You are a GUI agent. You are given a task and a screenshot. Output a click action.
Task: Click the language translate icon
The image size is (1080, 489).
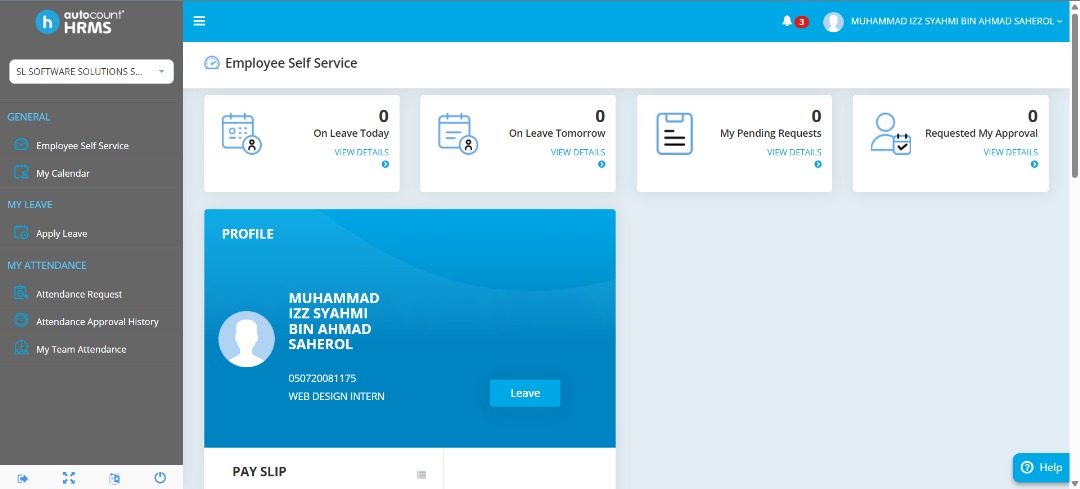tap(114, 478)
